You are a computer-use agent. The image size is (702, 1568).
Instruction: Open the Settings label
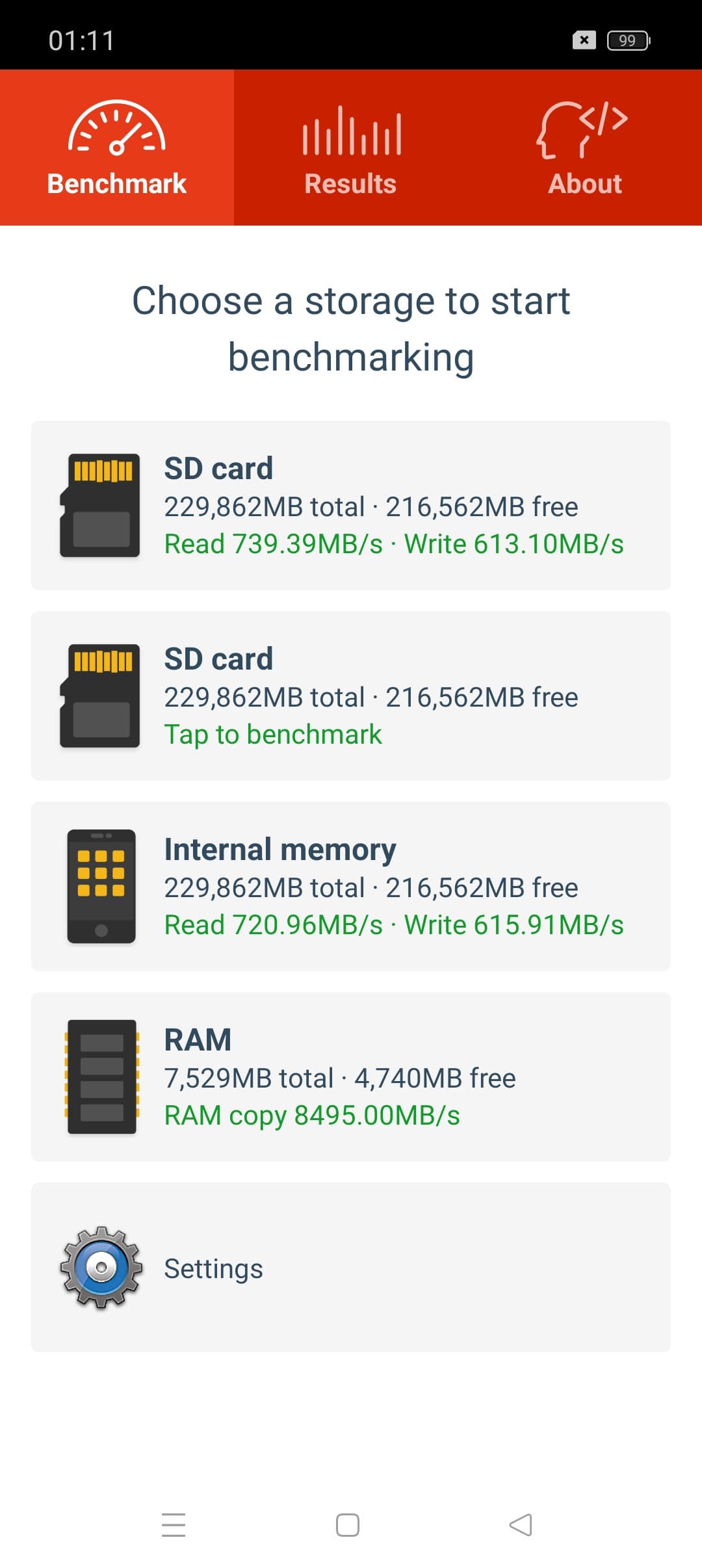[x=213, y=1268]
